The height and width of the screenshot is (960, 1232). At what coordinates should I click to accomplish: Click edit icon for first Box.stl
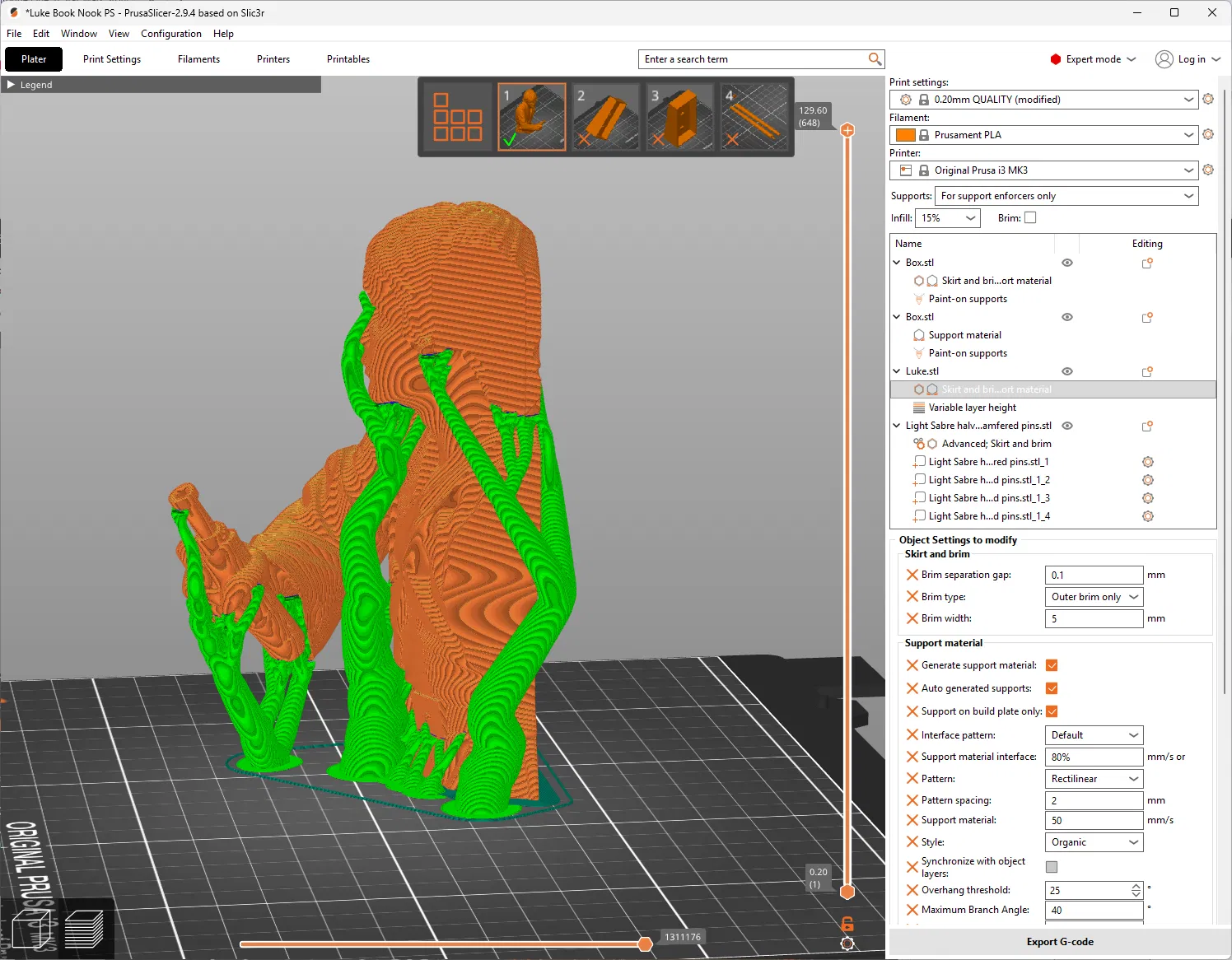(1147, 263)
